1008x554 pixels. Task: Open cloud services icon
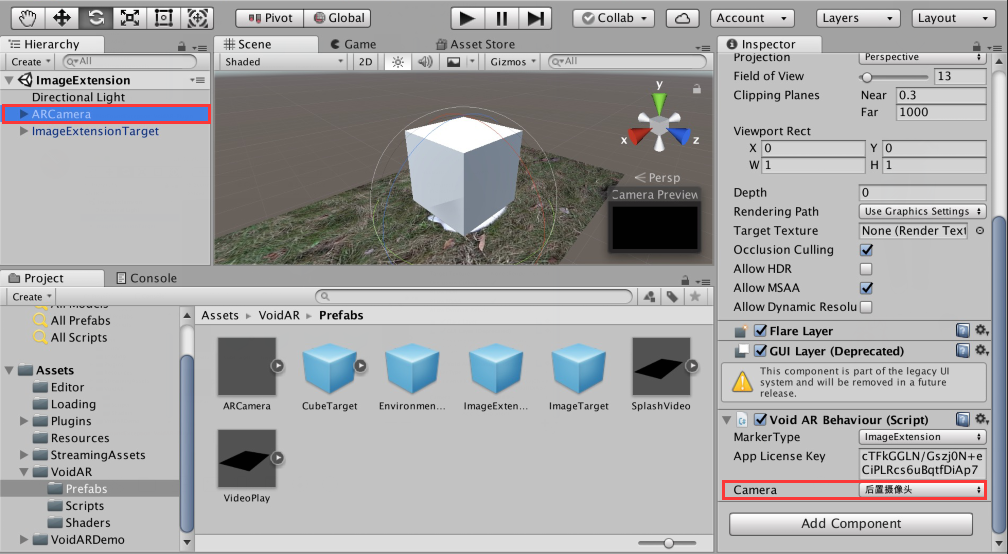tap(682, 18)
